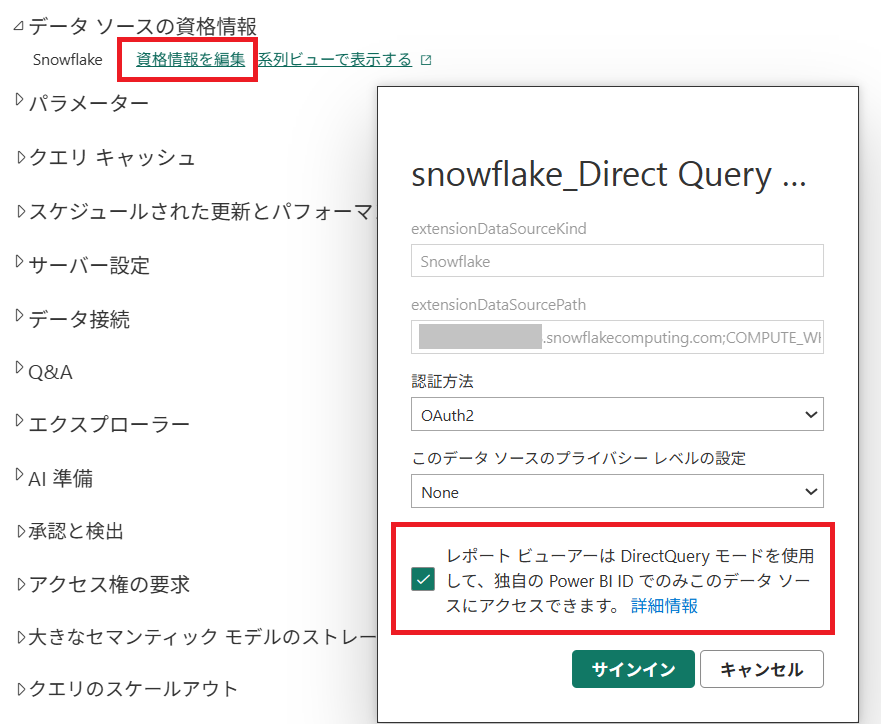
Task: Open the privacy level dropdown showing None
Action: [617, 491]
